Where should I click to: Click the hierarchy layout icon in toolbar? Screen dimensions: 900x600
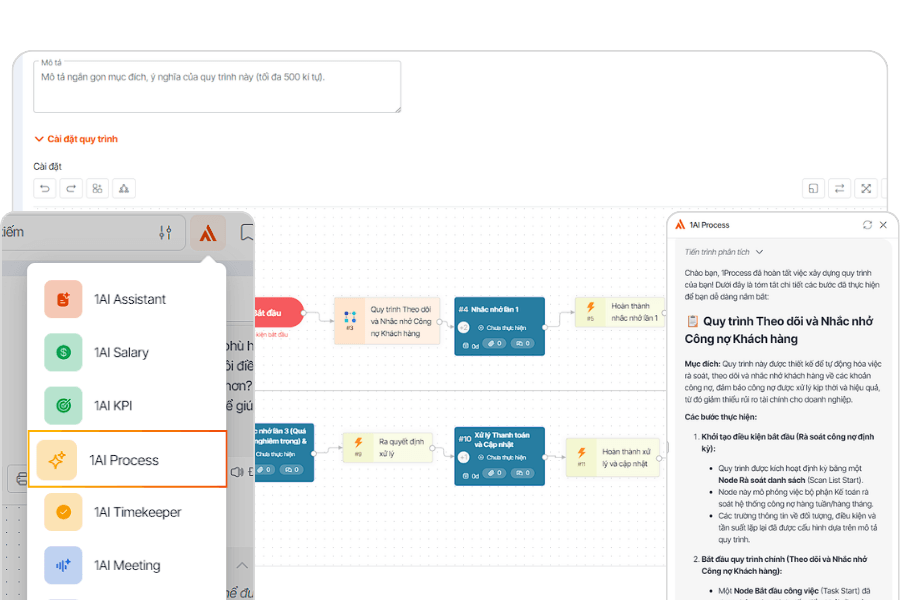click(x=123, y=188)
